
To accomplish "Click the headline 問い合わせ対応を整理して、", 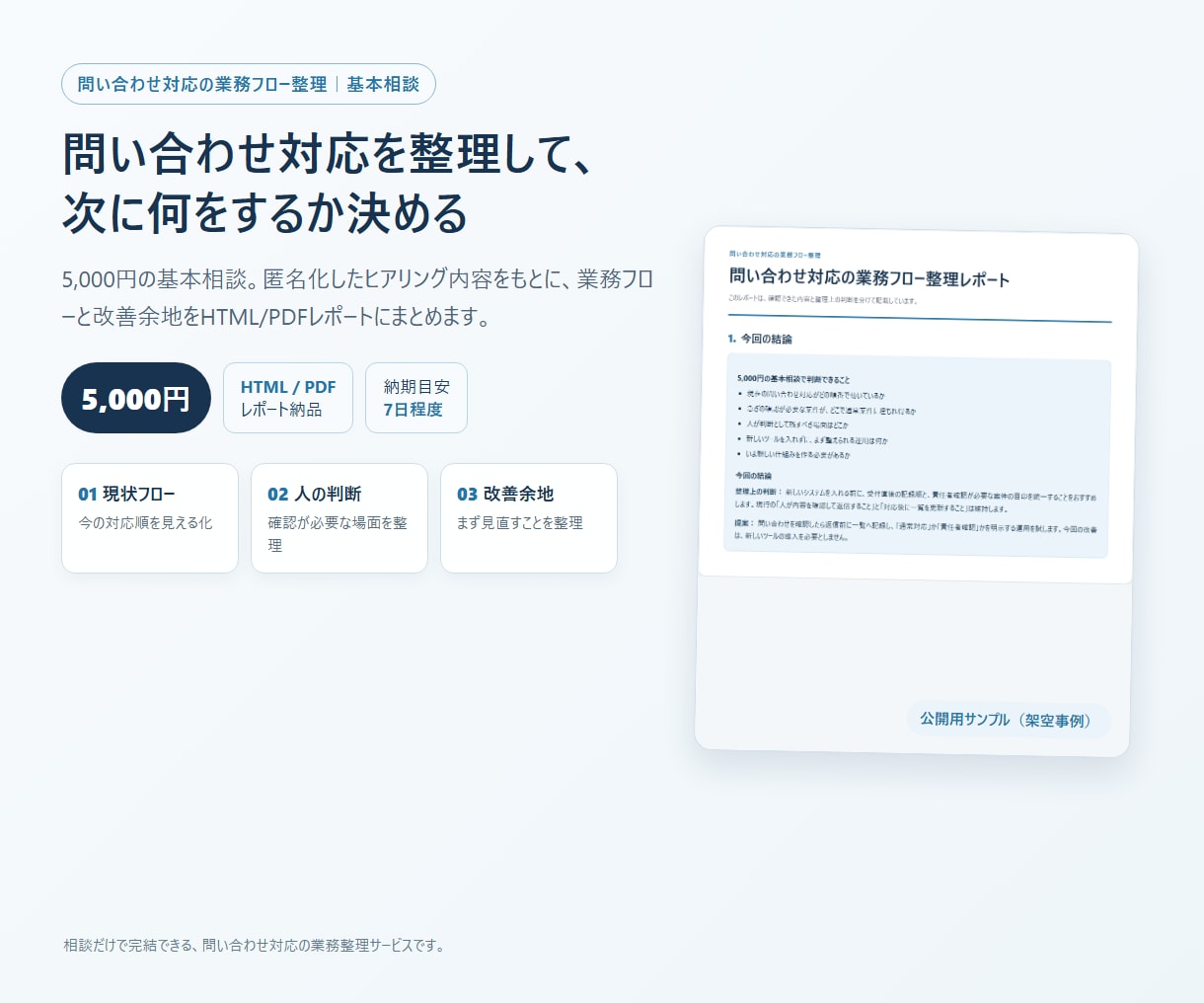I will pyautogui.click(x=329, y=153).
